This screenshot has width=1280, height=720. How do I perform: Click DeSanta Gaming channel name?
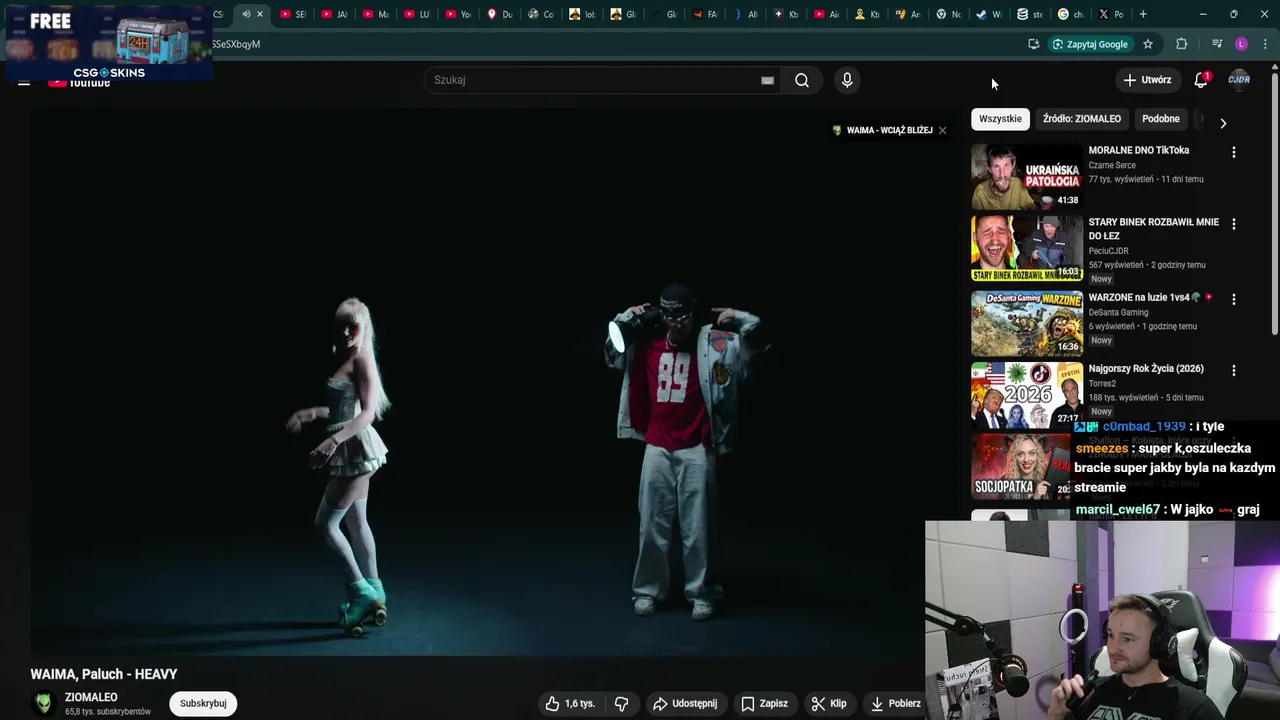tap(1118, 312)
